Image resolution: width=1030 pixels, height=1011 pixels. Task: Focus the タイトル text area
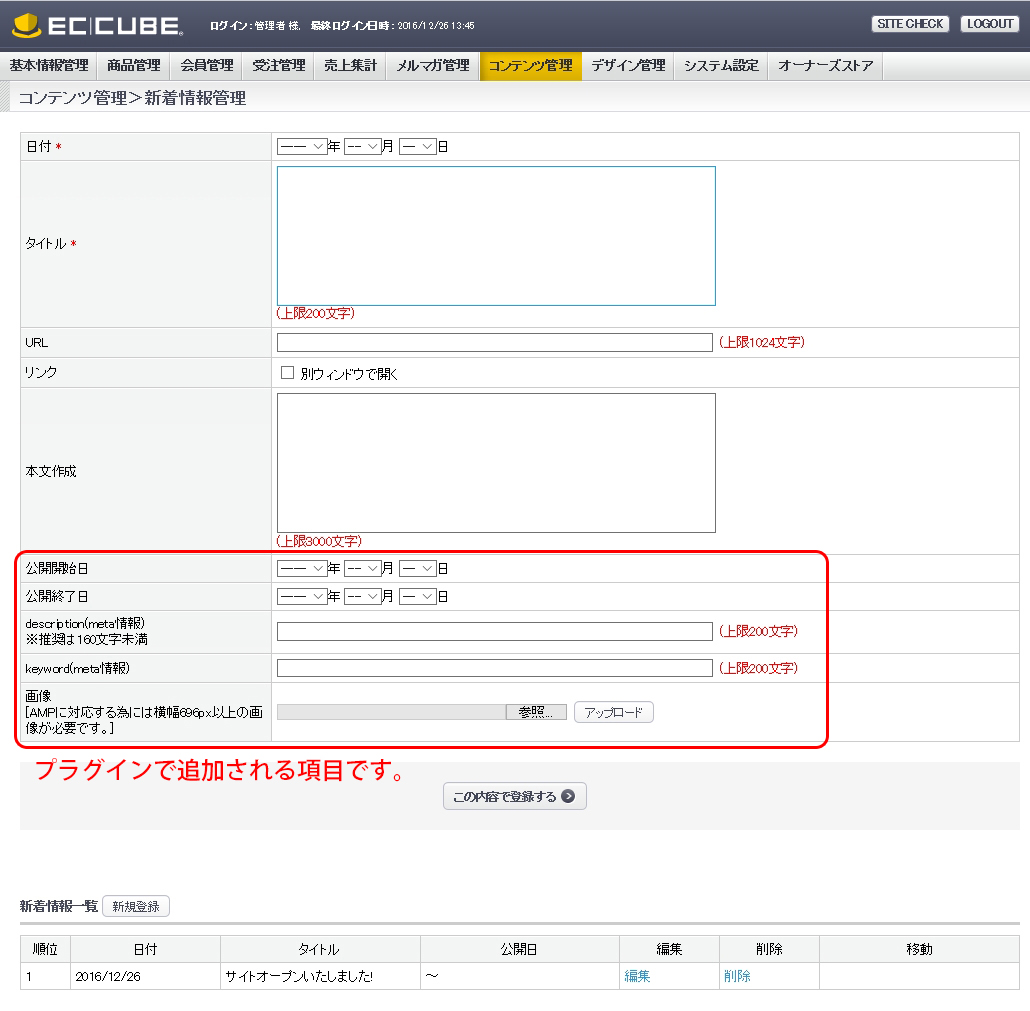(496, 236)
